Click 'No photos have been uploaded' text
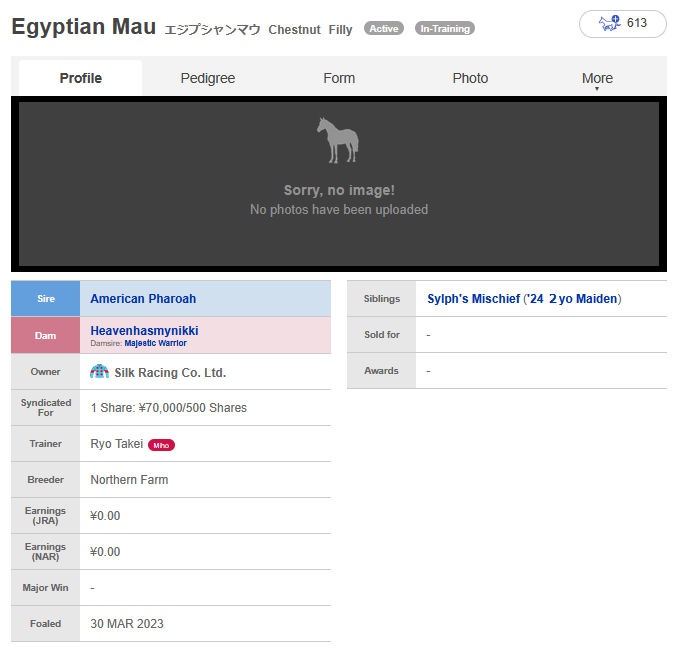This screenshot has height=651, width=685. click(339, 210)
